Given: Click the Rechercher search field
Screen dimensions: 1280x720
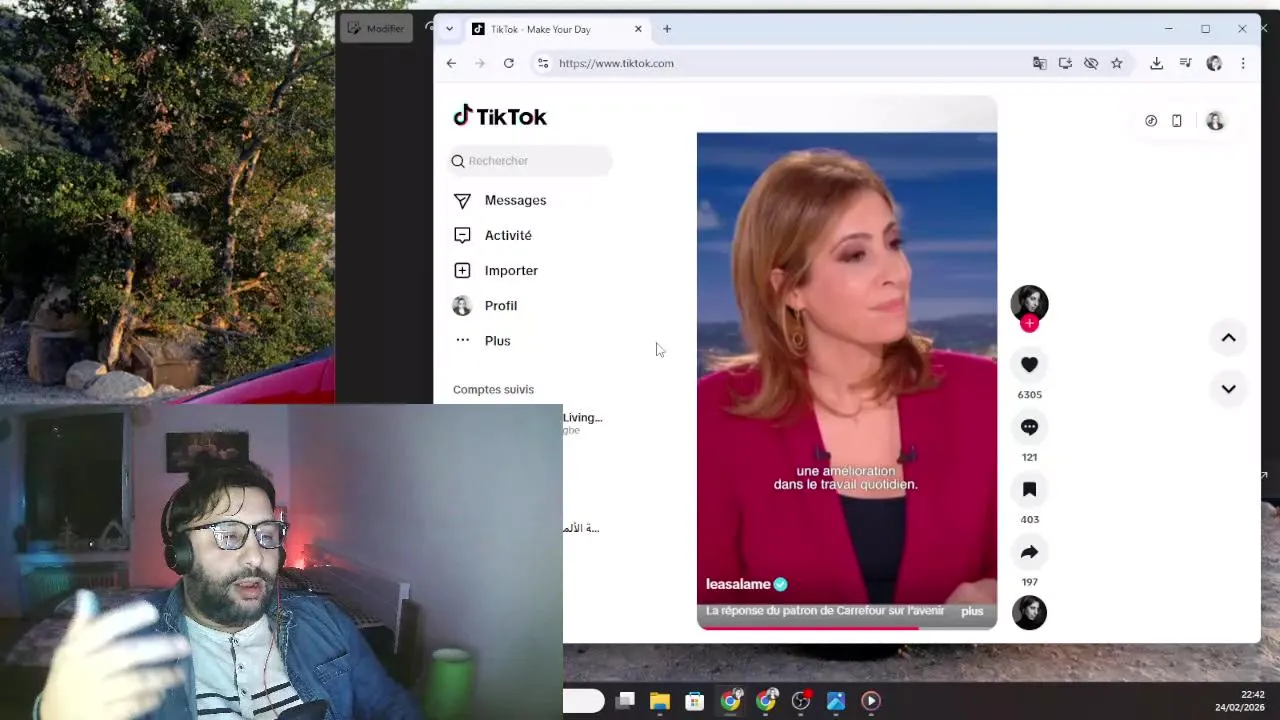Looking at the screenshot, I should 530,161.
